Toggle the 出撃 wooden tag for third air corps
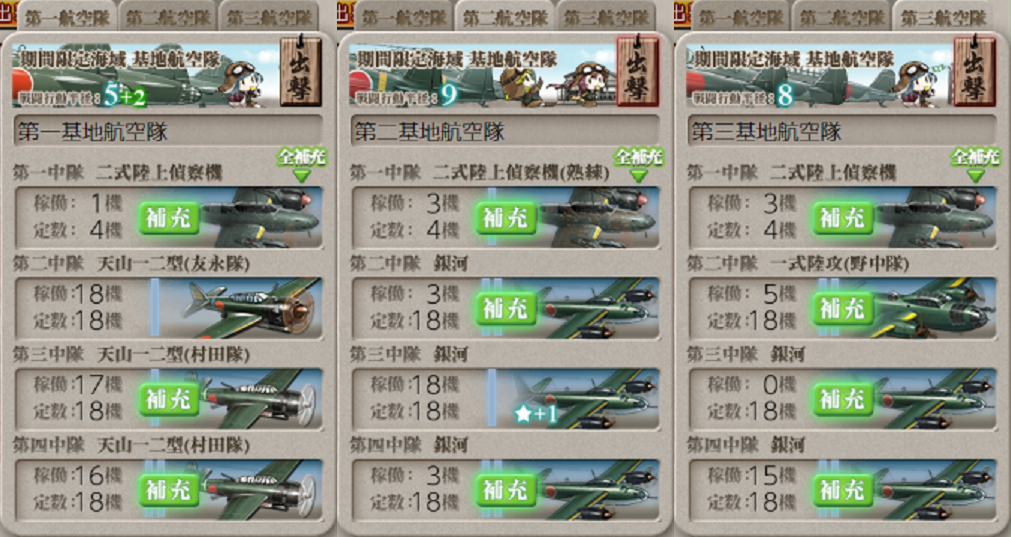 (x=974, y=72)
